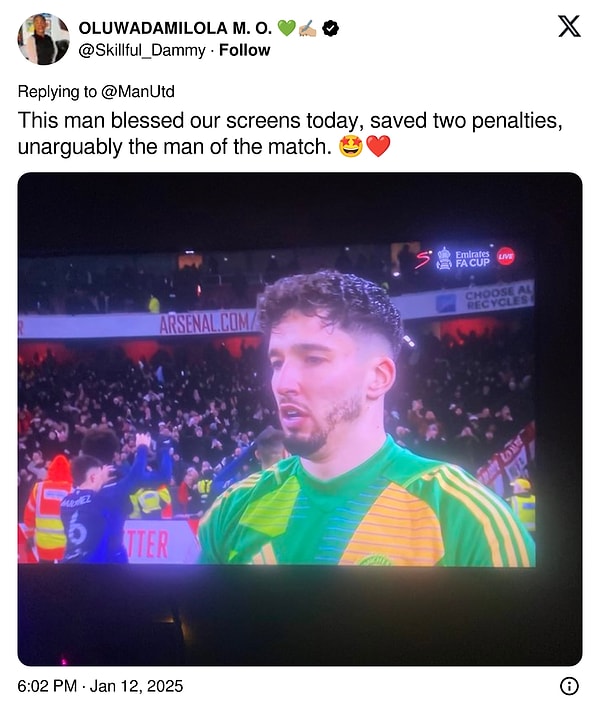
Task: Open the X logo link
Action: [x=569, y=26]
